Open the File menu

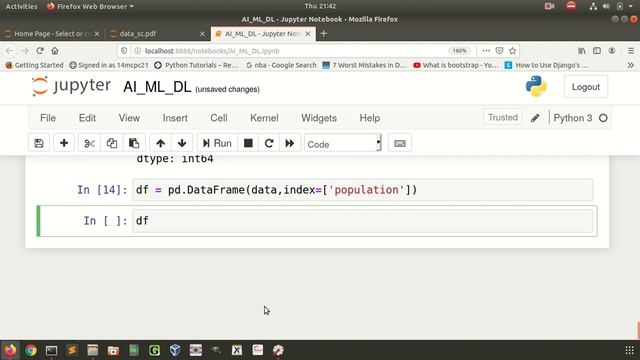click(x=48, y=118)
